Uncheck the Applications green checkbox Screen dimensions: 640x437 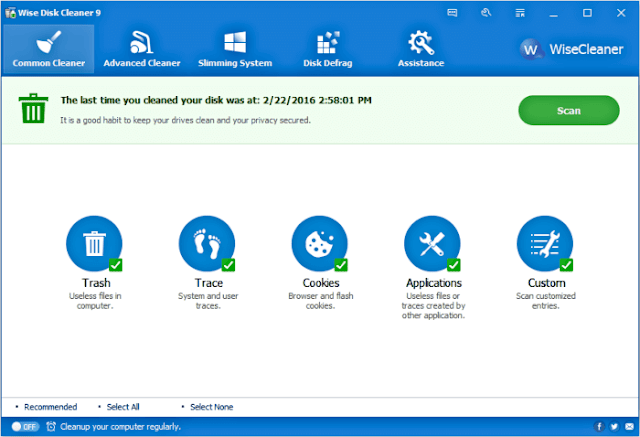tap(453, 265)
